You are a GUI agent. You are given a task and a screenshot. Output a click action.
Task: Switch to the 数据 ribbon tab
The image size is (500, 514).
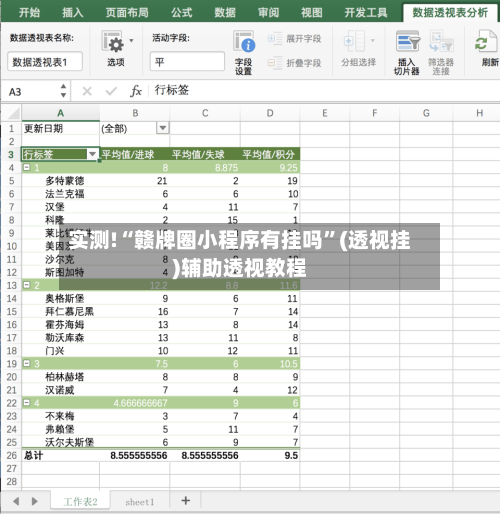coord(225,13)
